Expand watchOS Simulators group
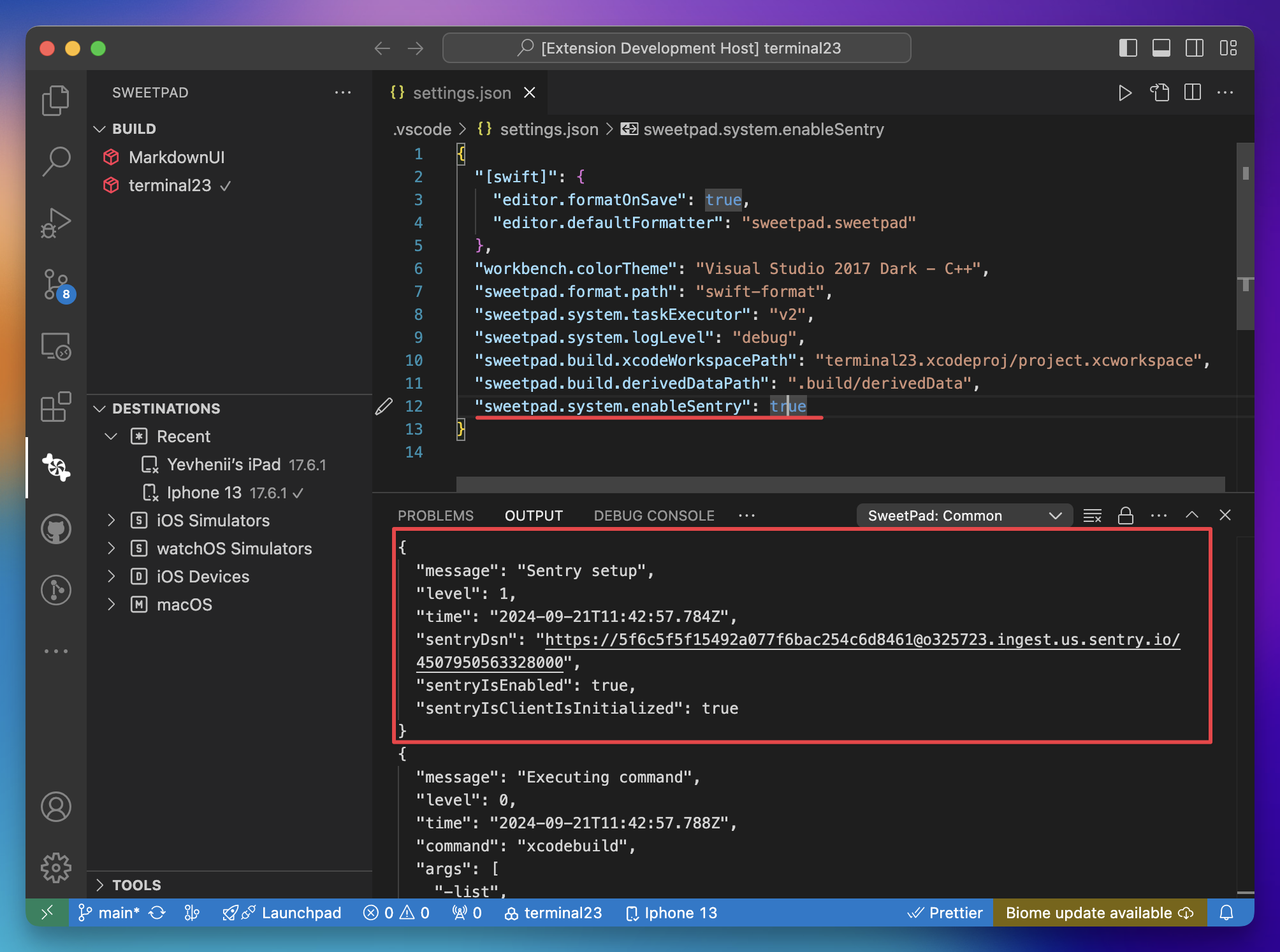 [111, 549]
